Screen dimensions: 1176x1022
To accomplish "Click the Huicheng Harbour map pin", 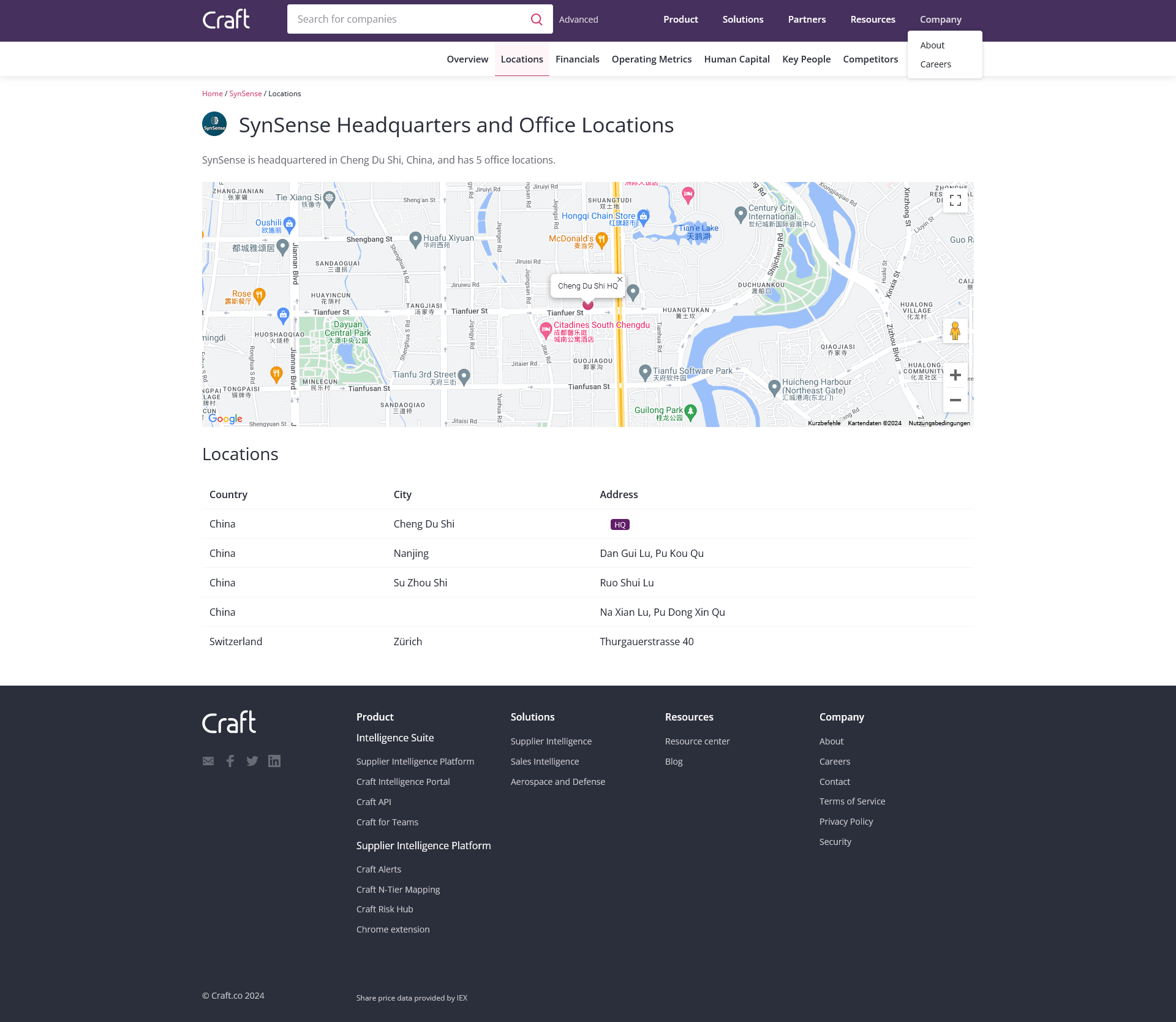I will tap(774, 387).
